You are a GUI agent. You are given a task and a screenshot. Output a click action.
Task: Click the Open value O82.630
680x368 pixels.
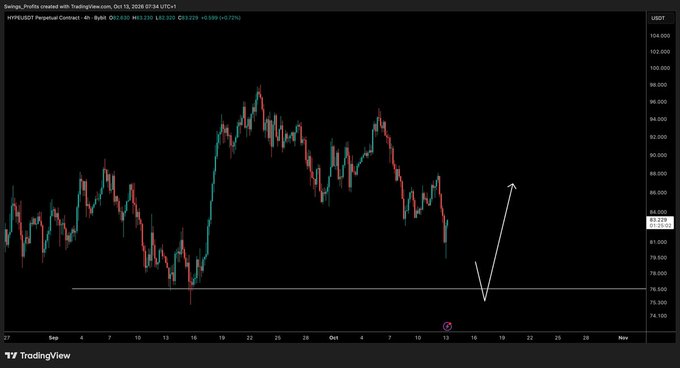click(119, 18)
